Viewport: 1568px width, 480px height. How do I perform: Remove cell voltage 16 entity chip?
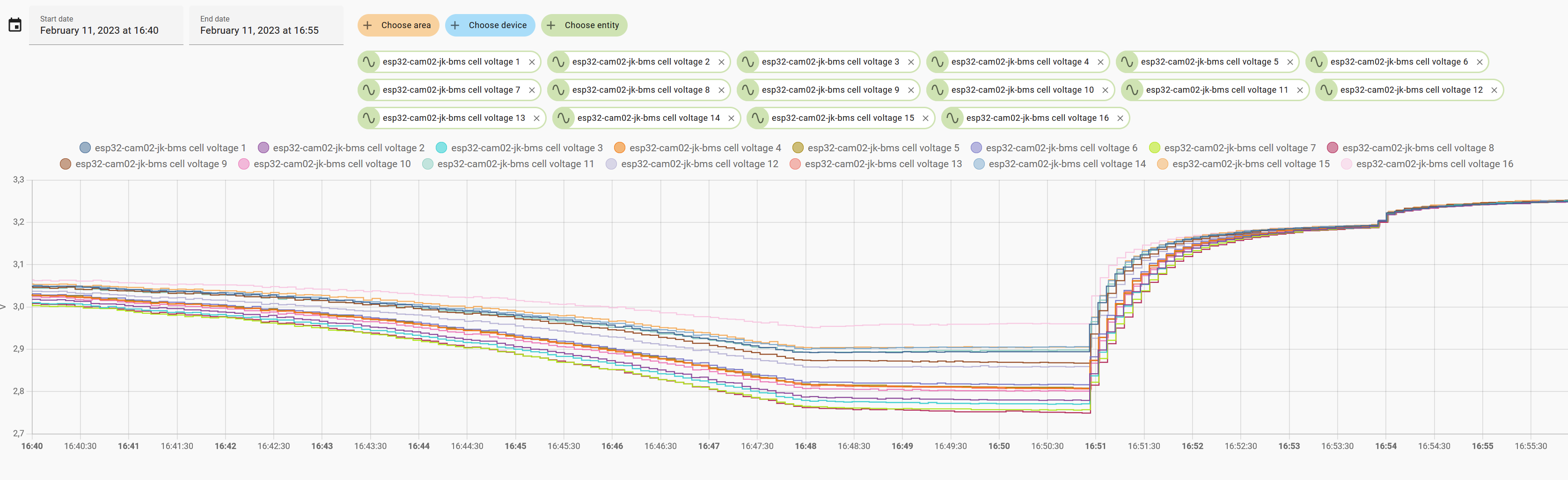(x=1120, y=118)
